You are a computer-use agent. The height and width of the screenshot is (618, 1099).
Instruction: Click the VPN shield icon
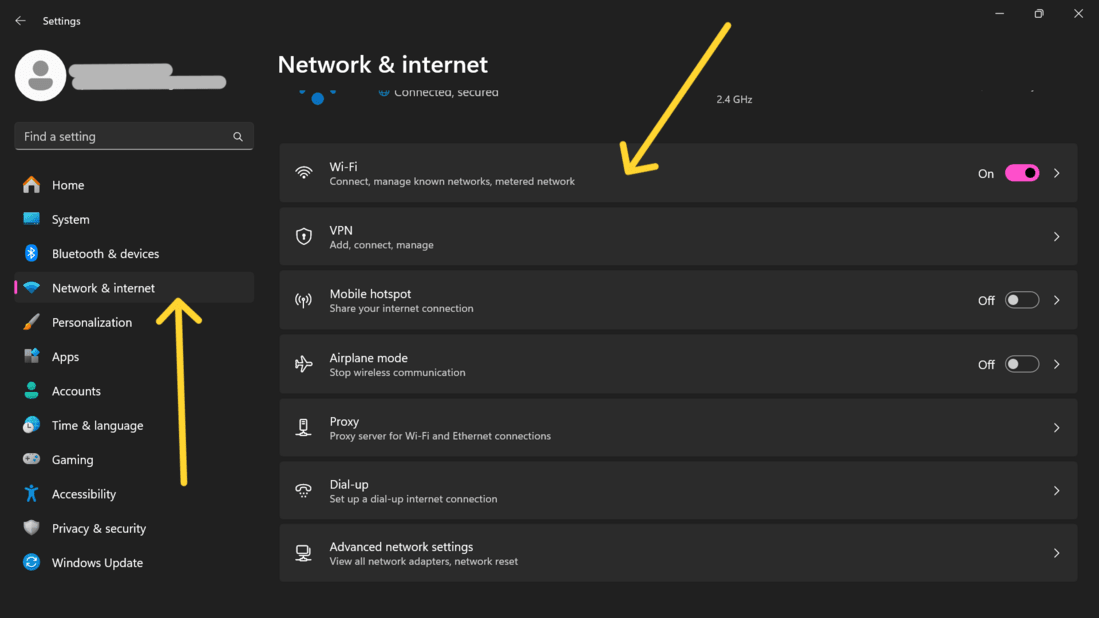[x=304, y=237]
